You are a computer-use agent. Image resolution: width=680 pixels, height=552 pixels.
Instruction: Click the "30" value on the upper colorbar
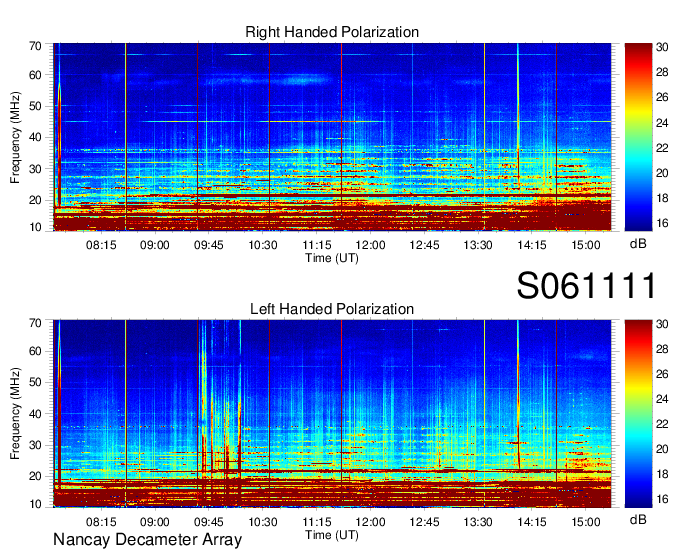point(662,47)
